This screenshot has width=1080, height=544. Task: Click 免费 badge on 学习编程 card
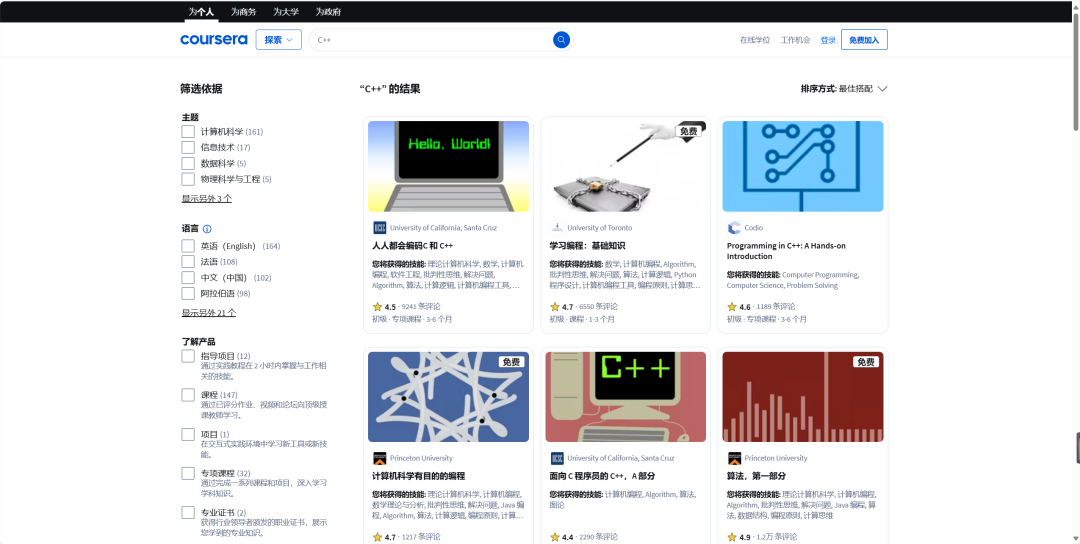689,131
